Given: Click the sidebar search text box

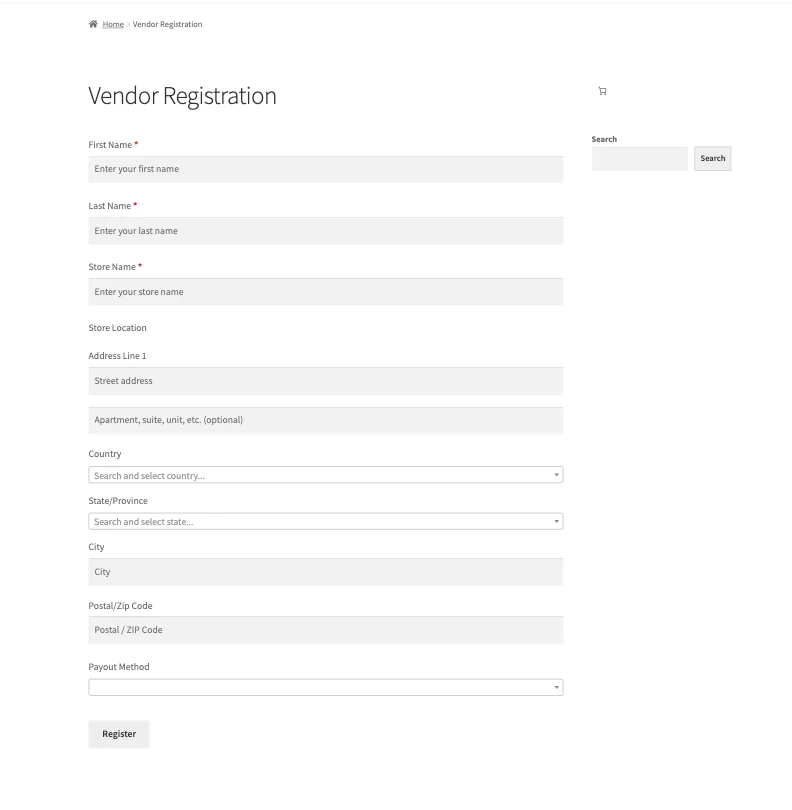Looking at the screenshot, I should click(639, 158).
